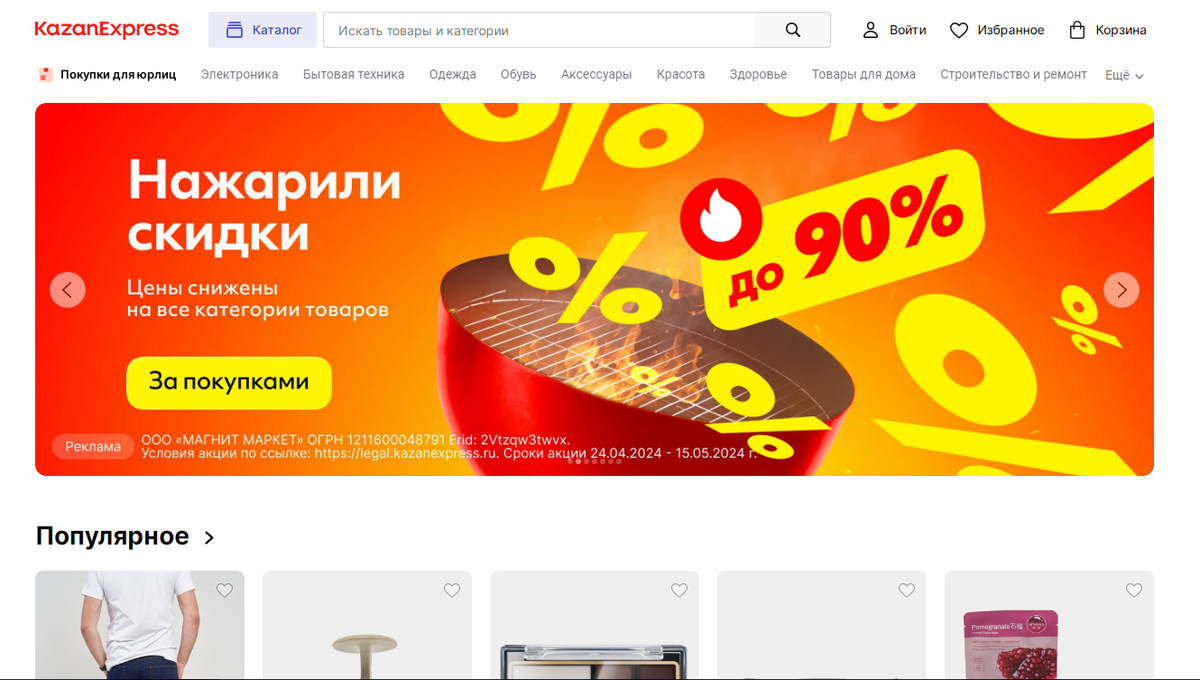Favorite the white t-shirt product
This screenshot has height=680, width=1200.
224,590
